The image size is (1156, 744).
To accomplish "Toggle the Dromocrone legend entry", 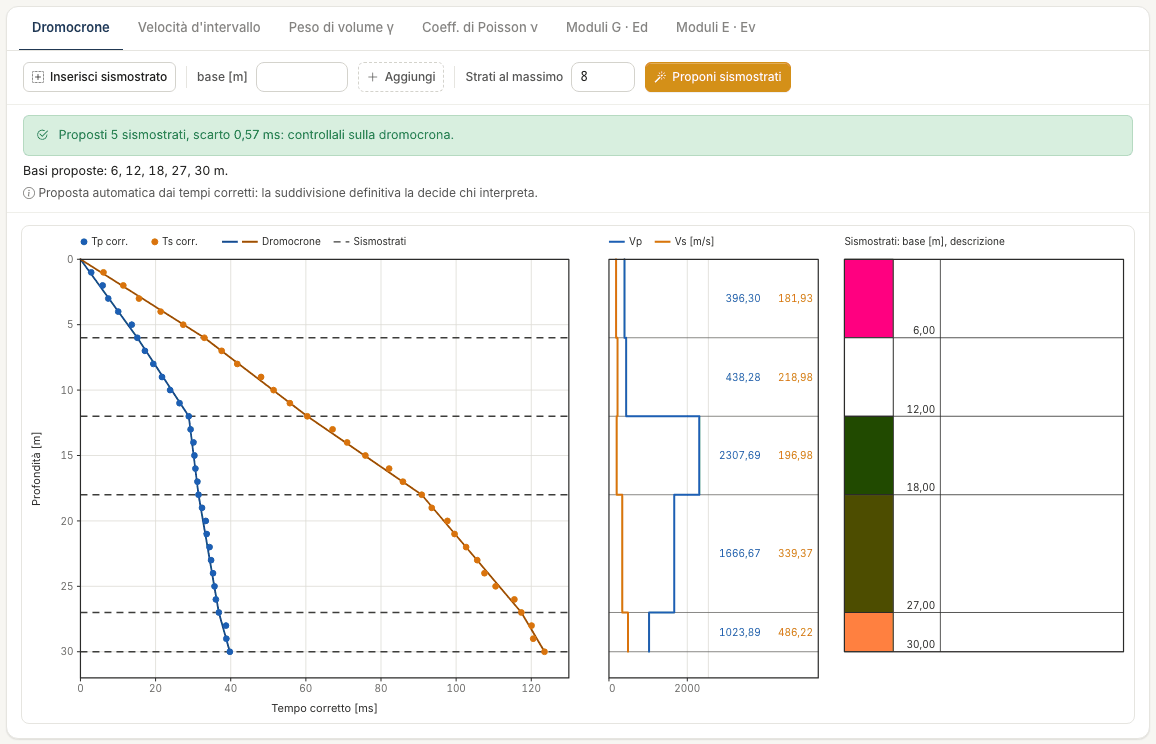I will (x=271, y=241).
